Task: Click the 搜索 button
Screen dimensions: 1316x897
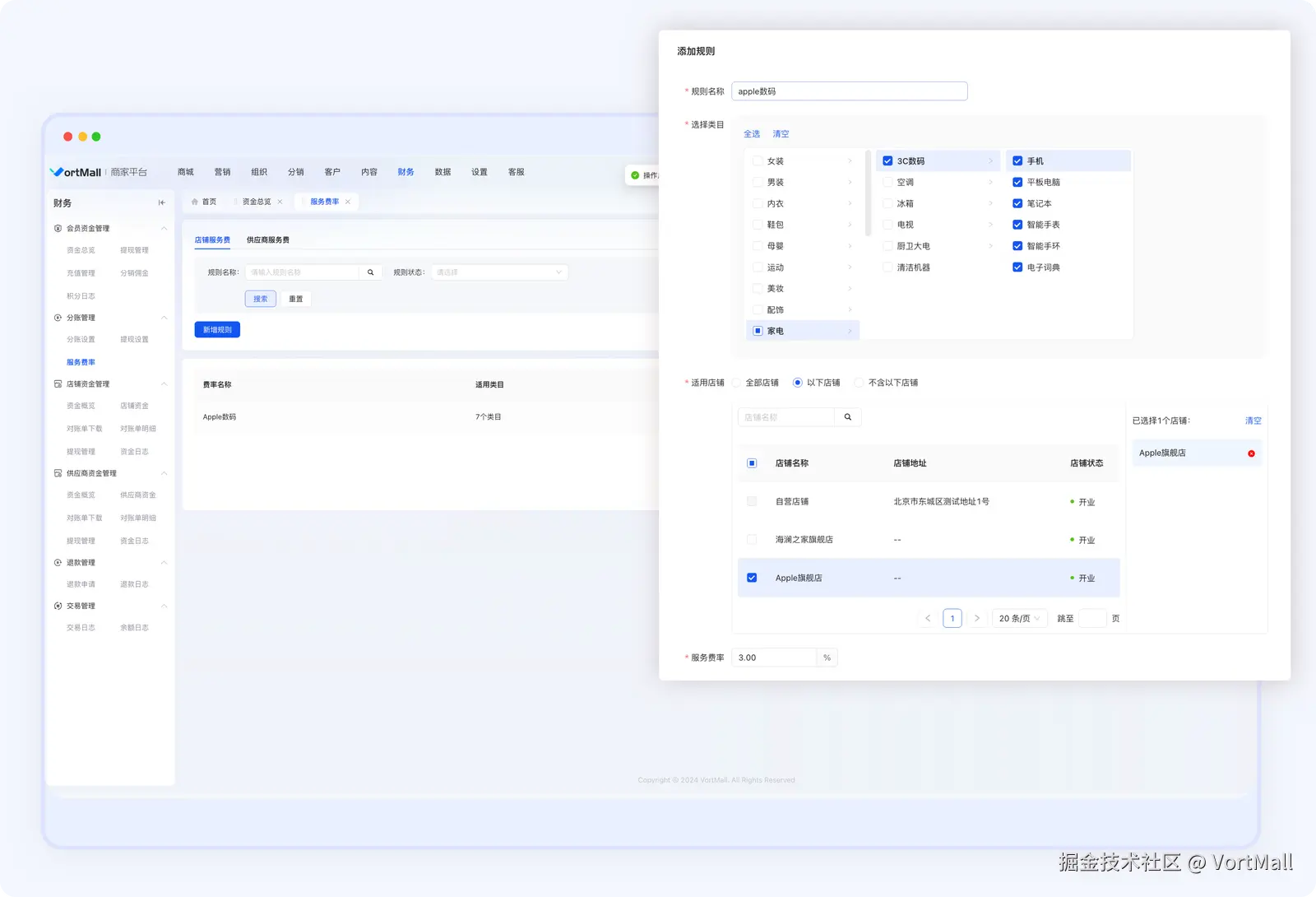Action: (x=261, y=299)
